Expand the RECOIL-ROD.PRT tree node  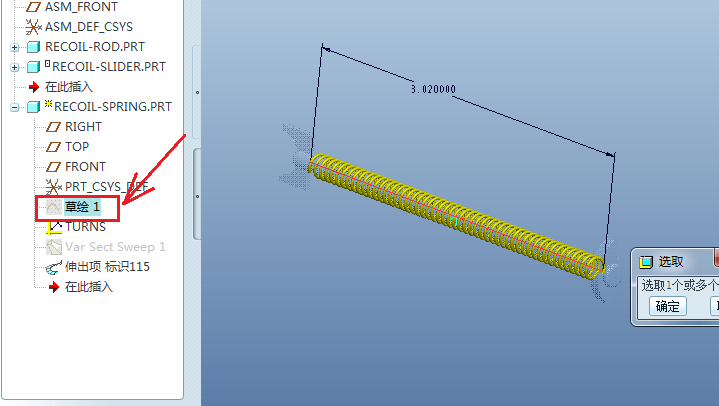[14, 47]
